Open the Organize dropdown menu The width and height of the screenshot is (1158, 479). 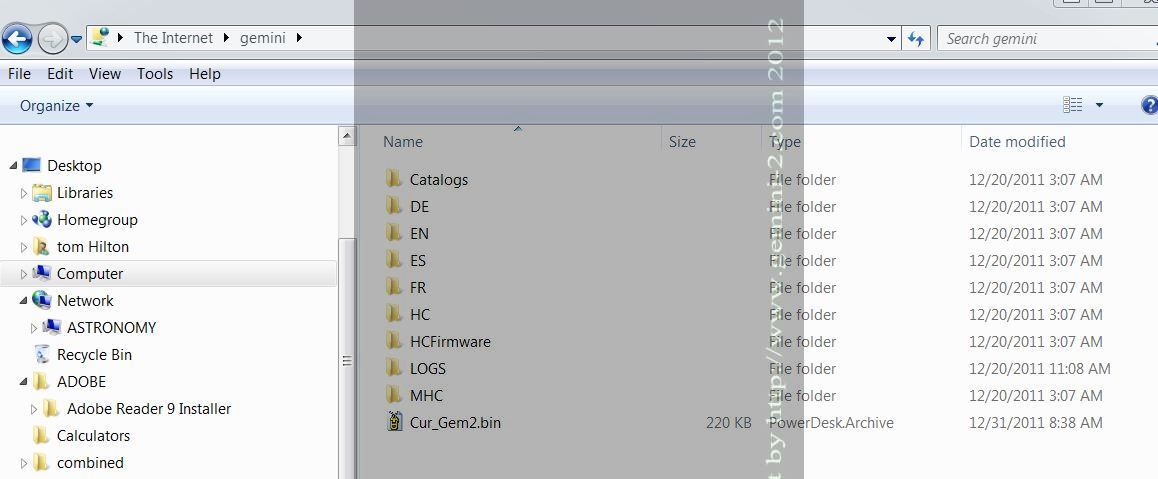click(56, 106)
